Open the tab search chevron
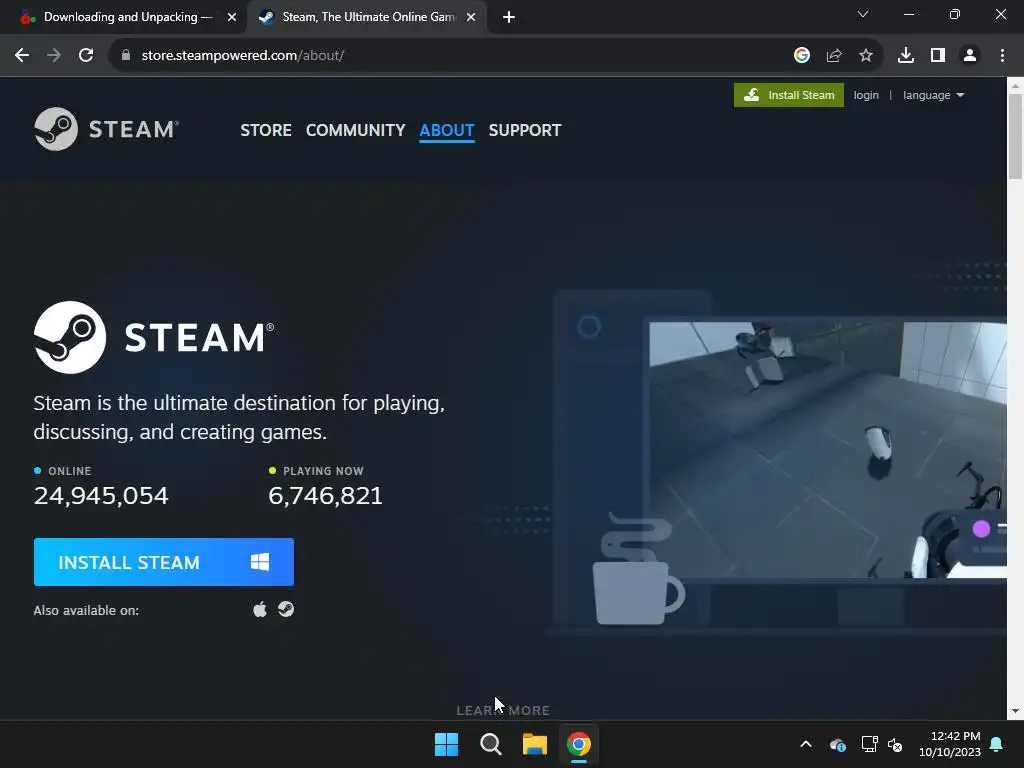The width and height of the screenshot is (1024, 768). pyautogui.click(x=863, y=14)
